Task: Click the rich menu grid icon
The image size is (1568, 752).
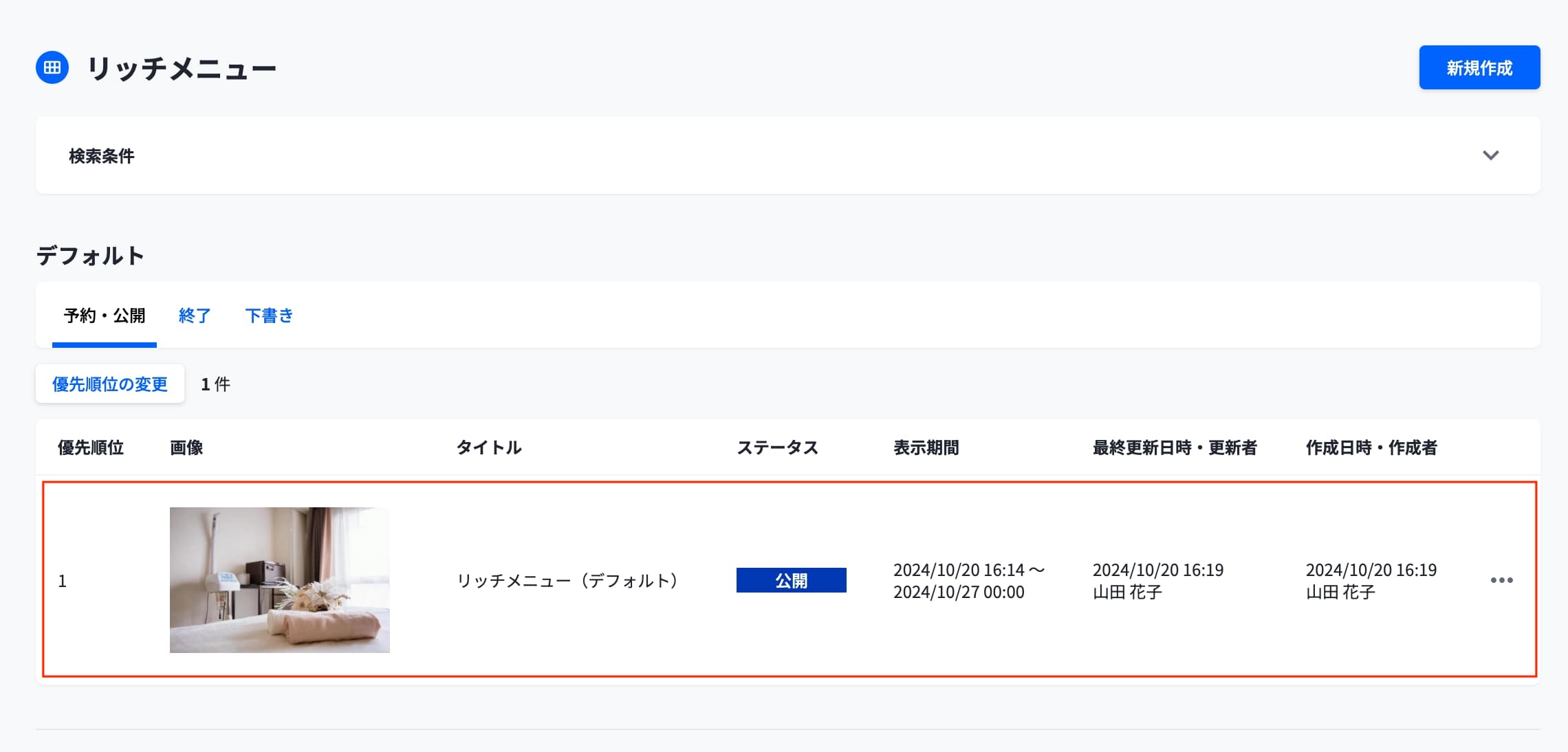Action: (52, 67)
